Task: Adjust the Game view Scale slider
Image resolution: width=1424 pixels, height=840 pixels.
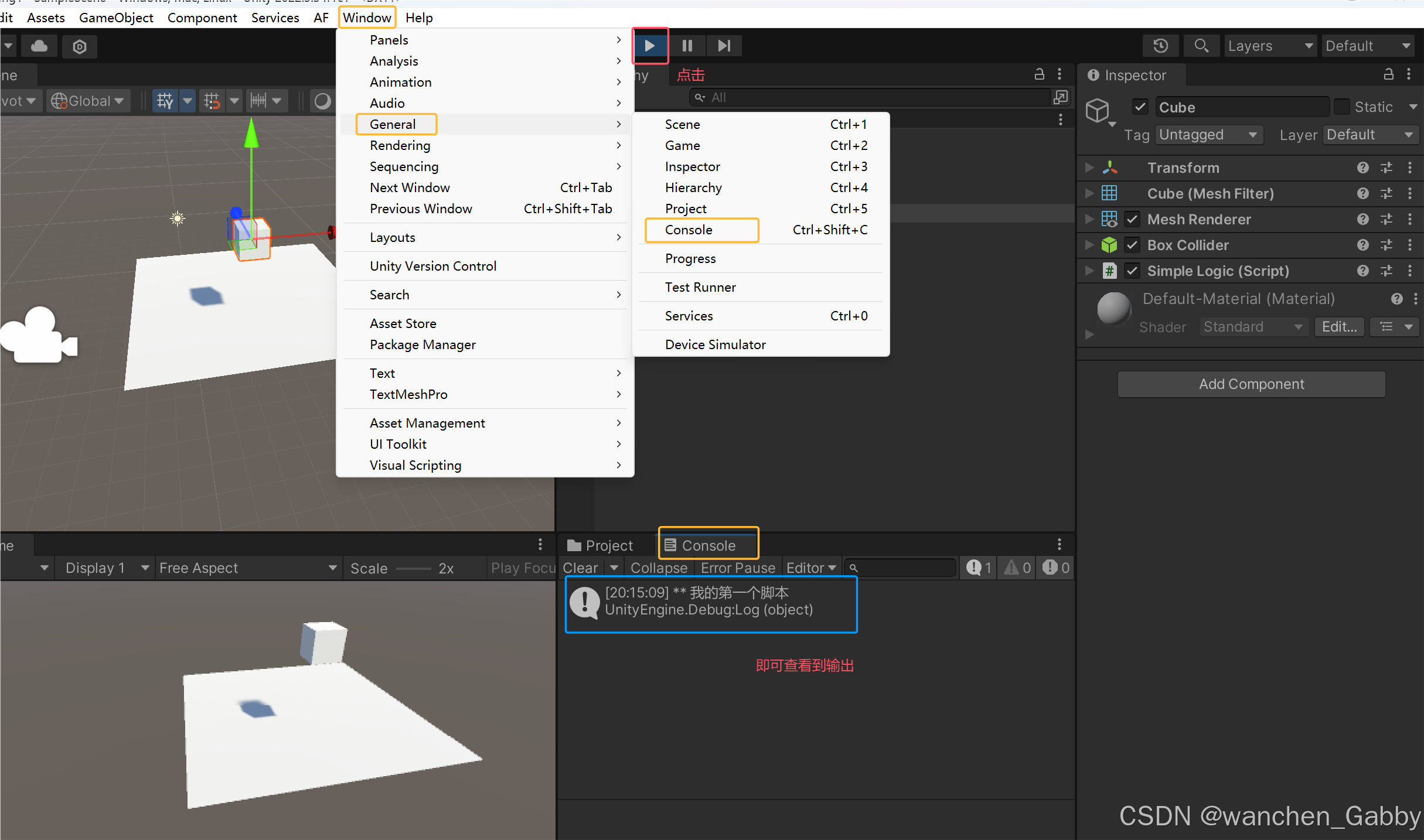Action: tap(413, 568)
